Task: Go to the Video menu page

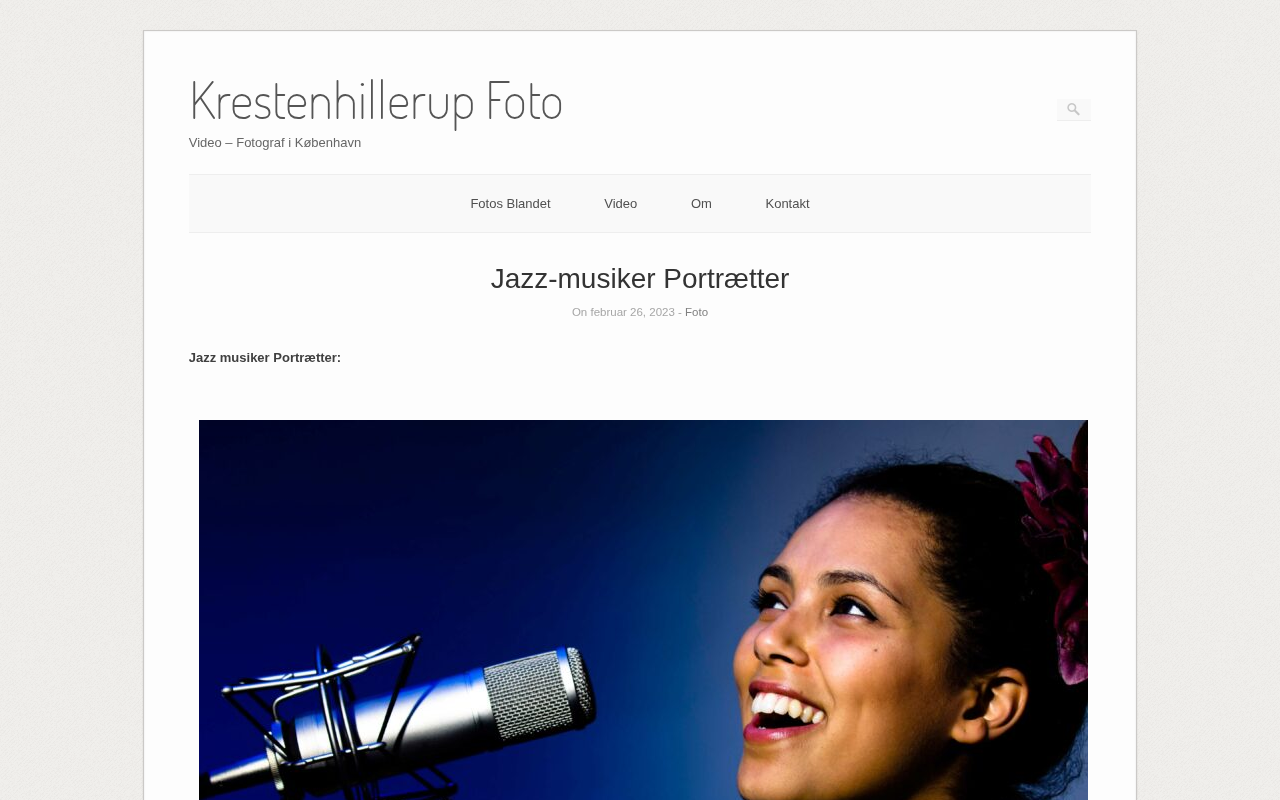Action: (620, 204)
